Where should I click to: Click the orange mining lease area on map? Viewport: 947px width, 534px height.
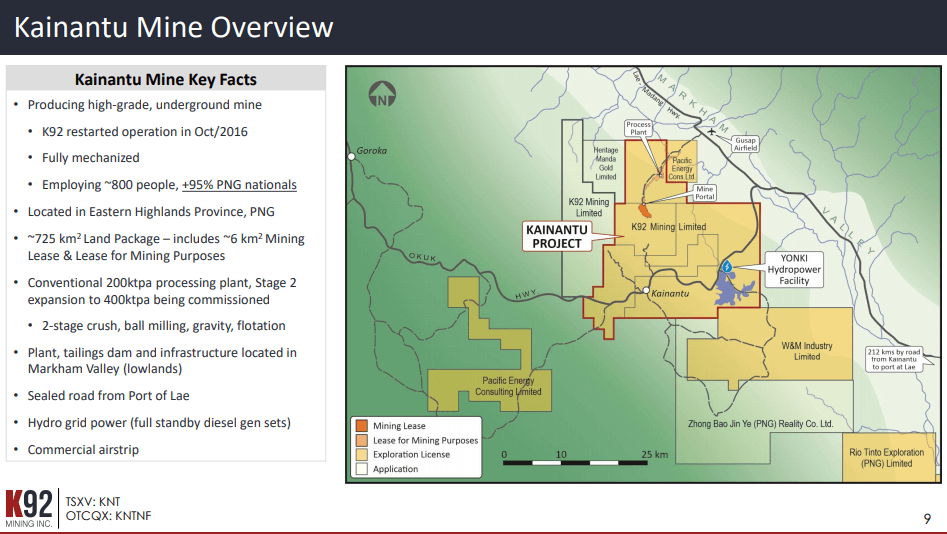tap(644, 210)
